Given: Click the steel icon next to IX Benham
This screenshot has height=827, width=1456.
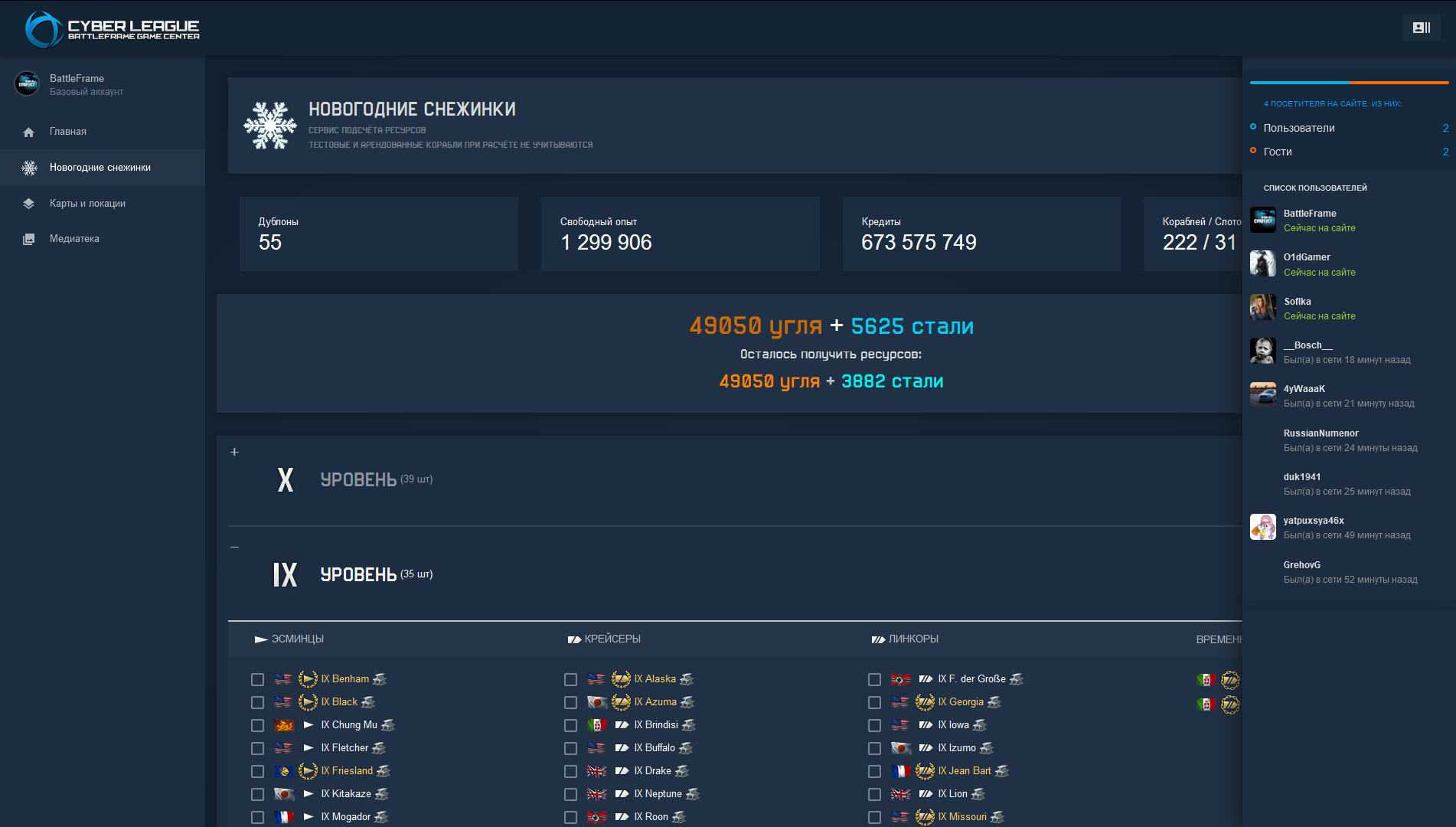Looking at the screenshot, I should tap(380, 679).
